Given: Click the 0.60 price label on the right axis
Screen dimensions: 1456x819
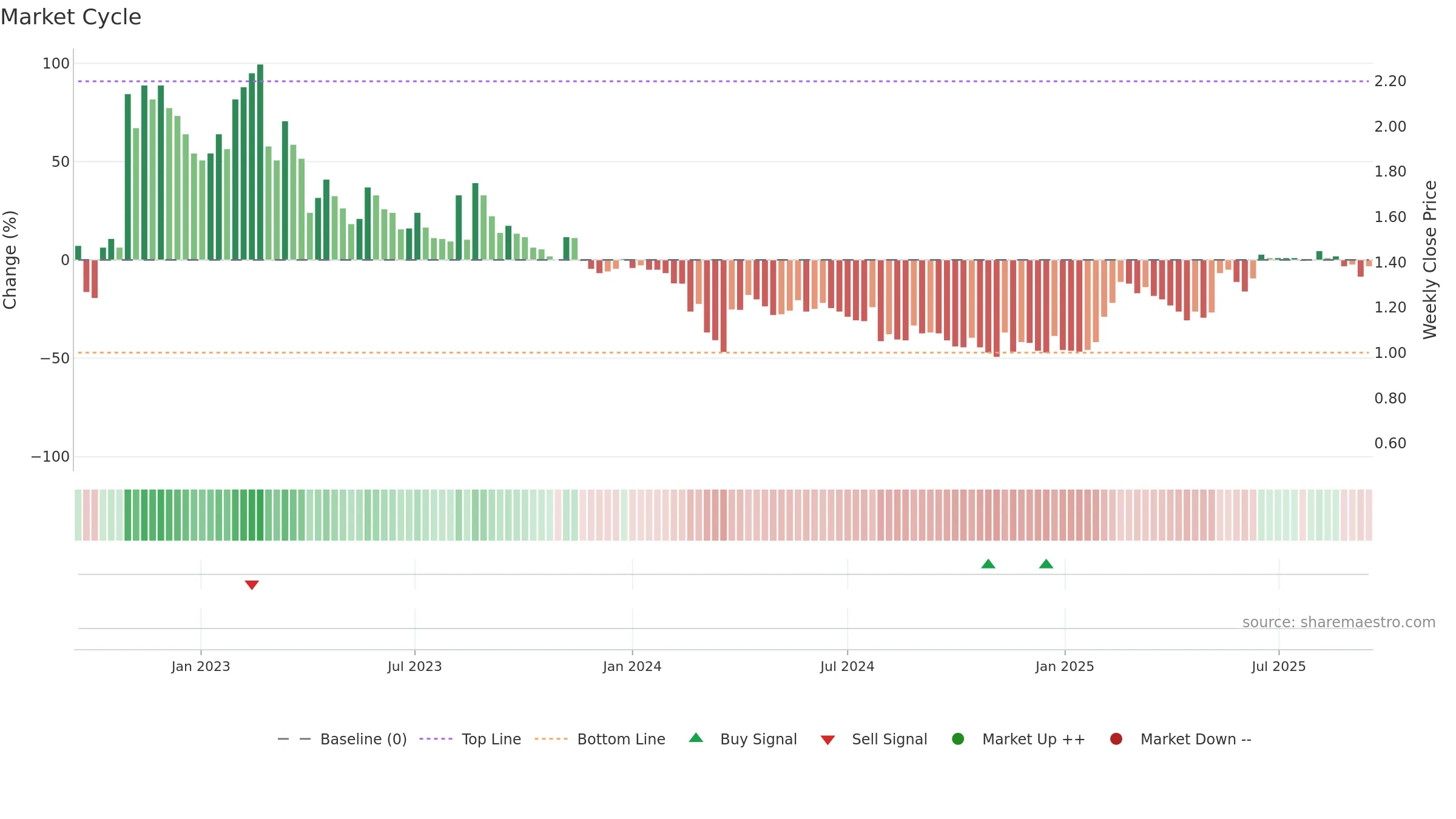Looking at the screenshot, I should 1390,443.
